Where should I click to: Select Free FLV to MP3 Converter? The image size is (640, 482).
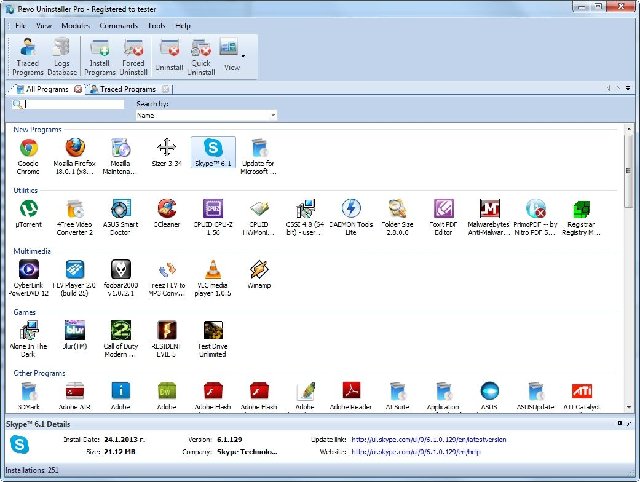click(x=167, y=278)
